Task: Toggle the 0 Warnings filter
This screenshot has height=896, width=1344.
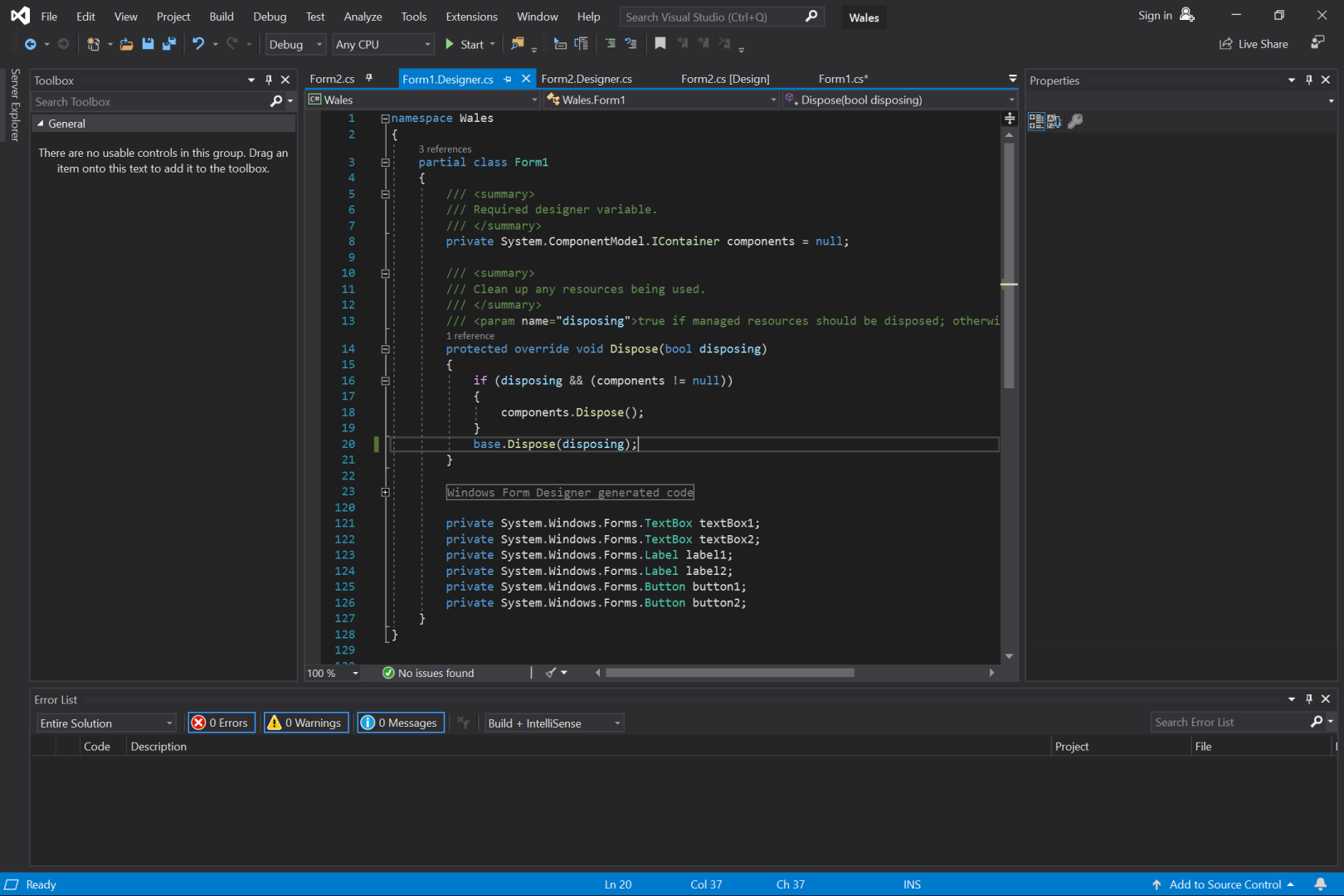Action: point(305,723)
